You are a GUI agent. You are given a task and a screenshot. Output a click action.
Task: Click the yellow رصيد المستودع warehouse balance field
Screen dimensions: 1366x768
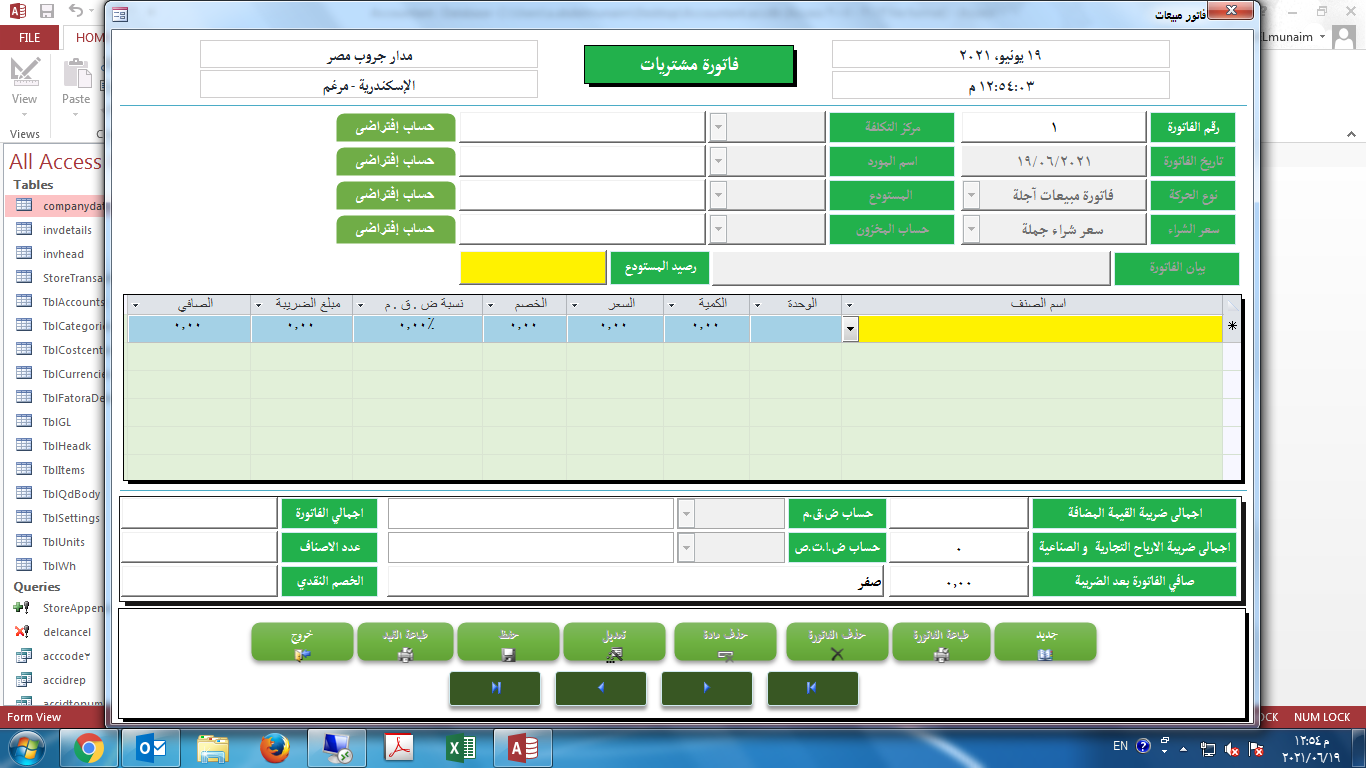click(533, 268)
